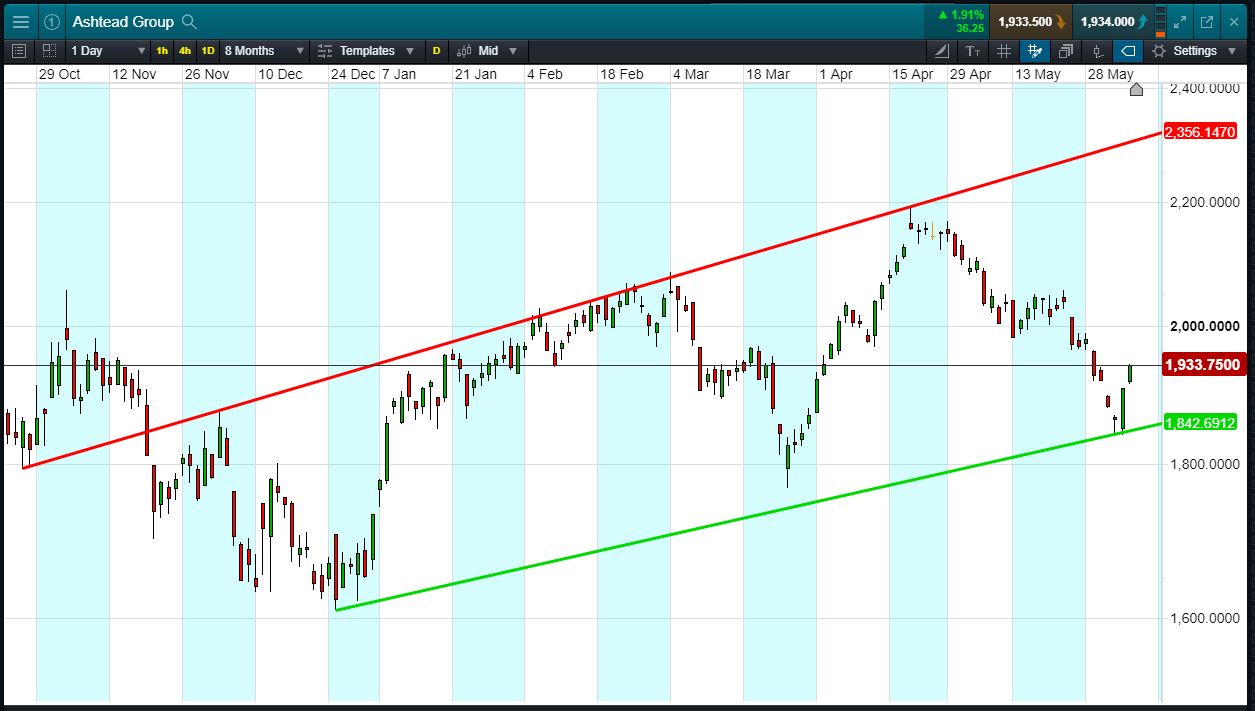Click the 4 Mar date label
The width and height of the screenshot is (1255, 711).
pyautogui.click(x=691, y=74)
